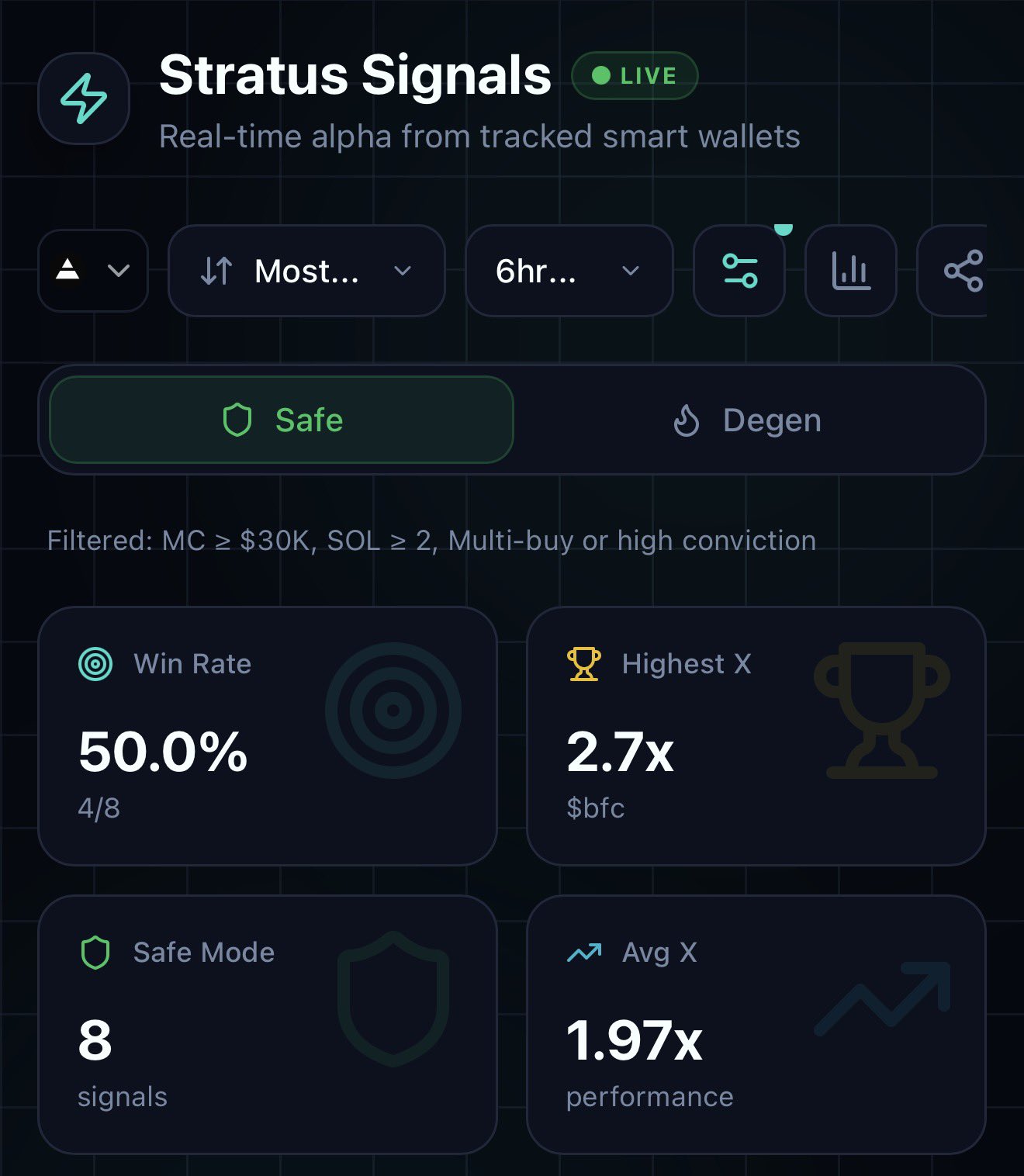The height and width of the screenshot is (1176, 1024).
Task: Open the triangle logo chain dropdown
Action: pos(93,271)
